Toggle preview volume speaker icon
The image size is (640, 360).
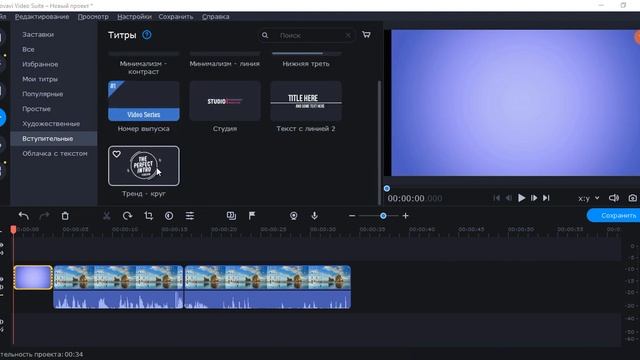click(x=613, y=198)
